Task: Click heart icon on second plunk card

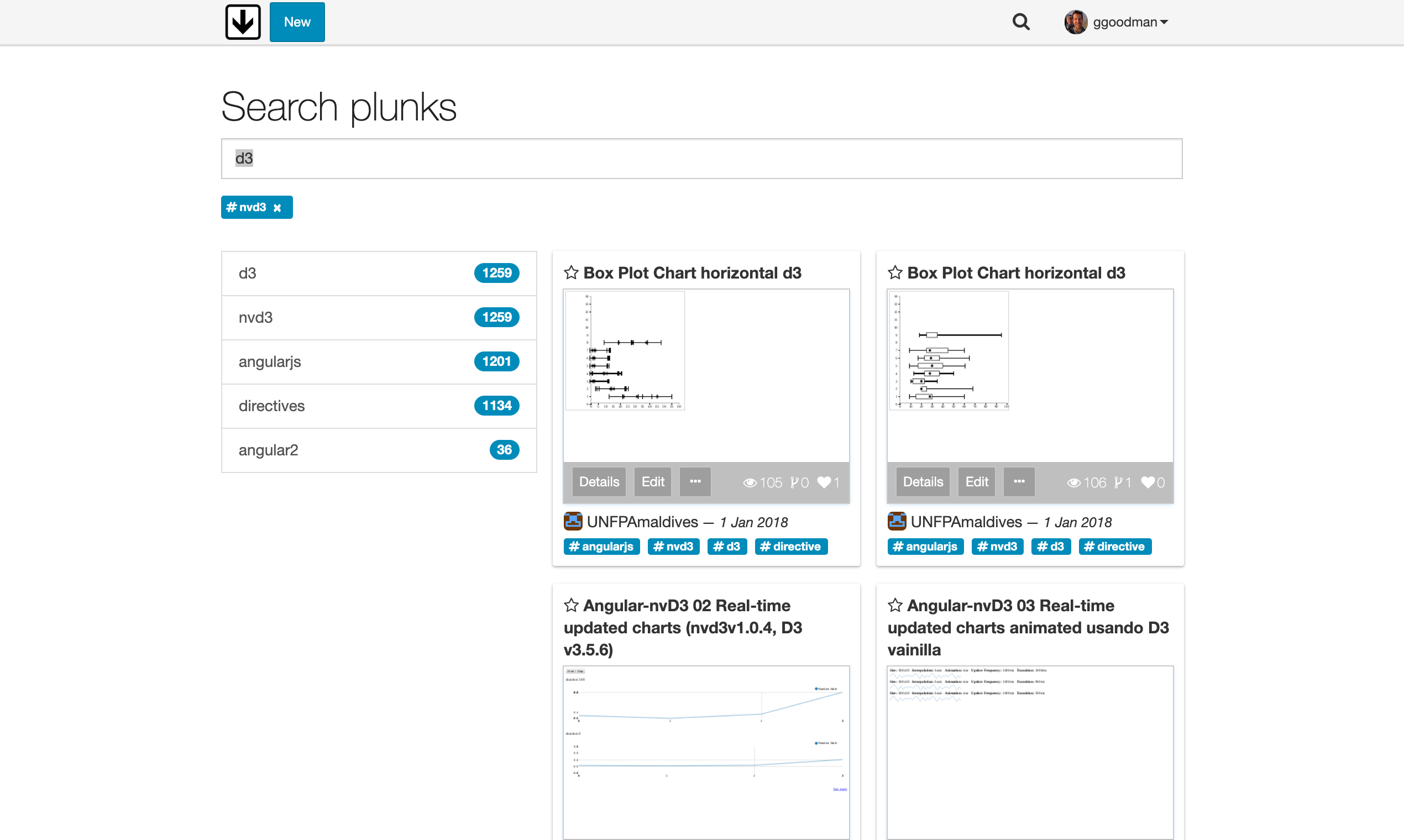Action: (x=1148, y=482)
